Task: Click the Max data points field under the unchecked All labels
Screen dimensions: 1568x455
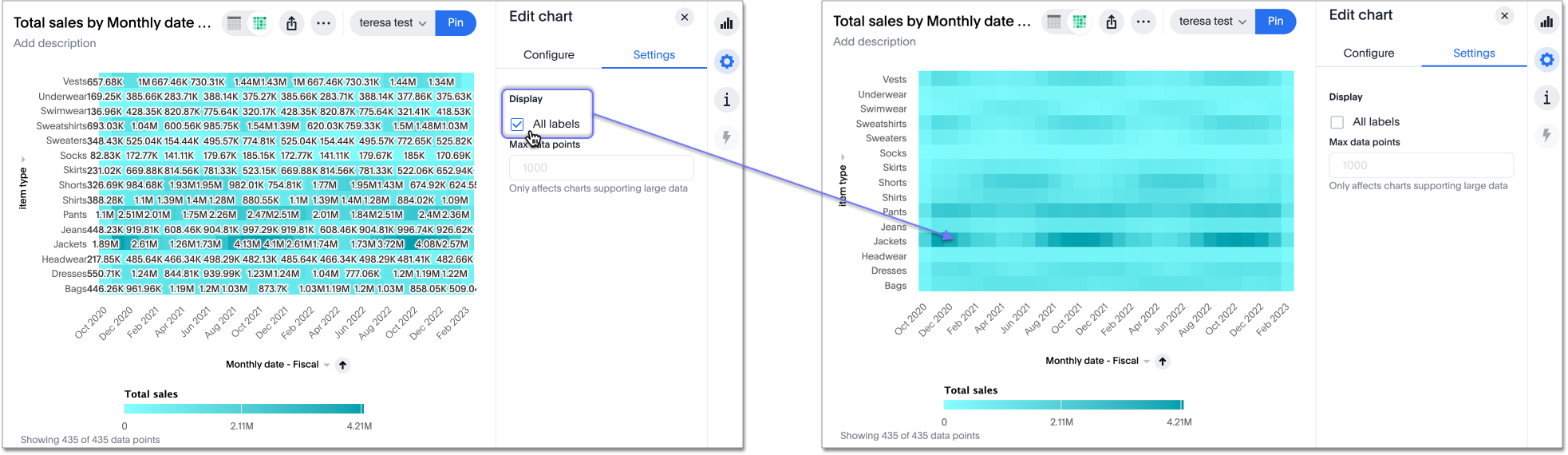Action: tap(1421, 165)
